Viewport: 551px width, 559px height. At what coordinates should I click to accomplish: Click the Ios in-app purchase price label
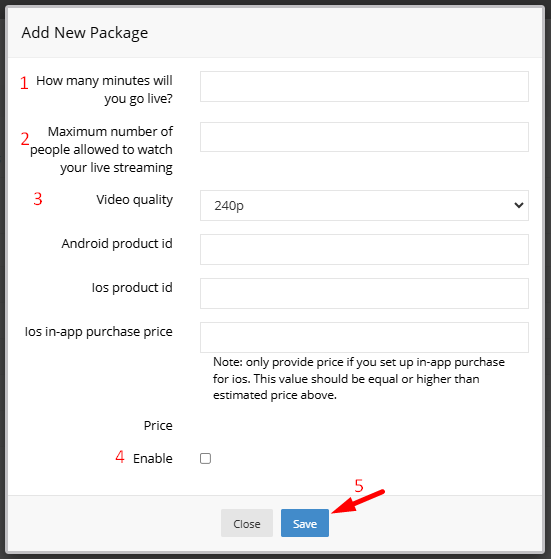click(98, 332)
